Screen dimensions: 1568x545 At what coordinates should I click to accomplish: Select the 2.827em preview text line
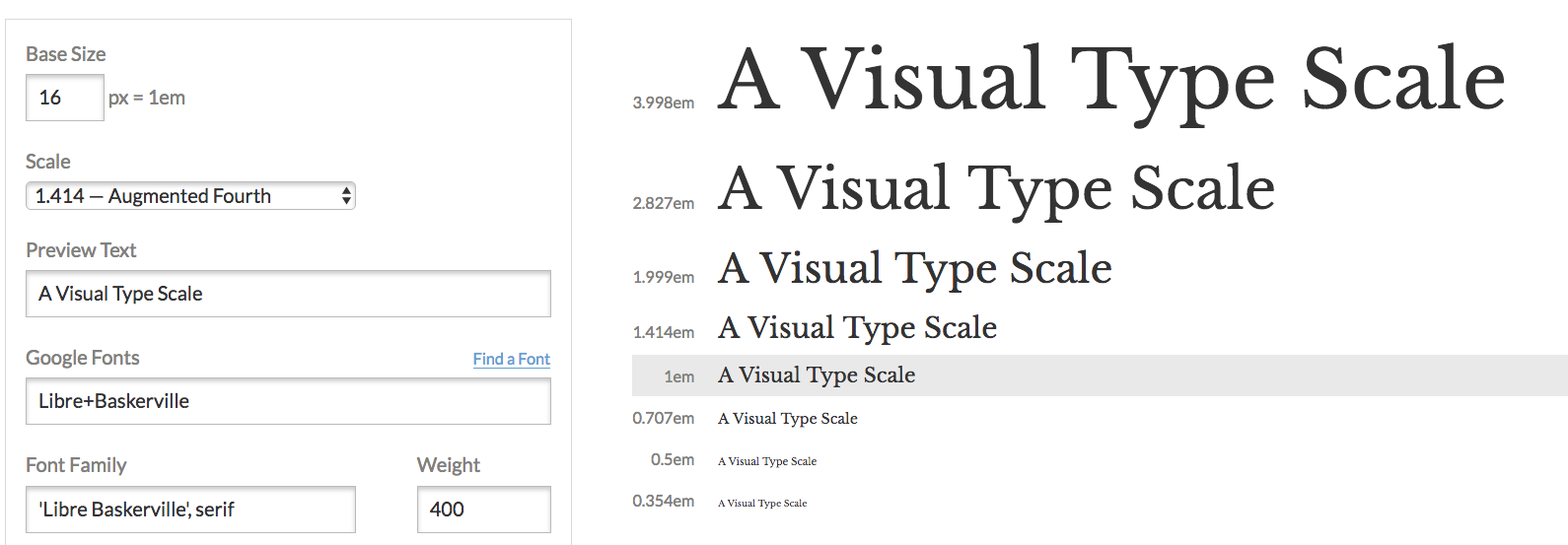996,188
